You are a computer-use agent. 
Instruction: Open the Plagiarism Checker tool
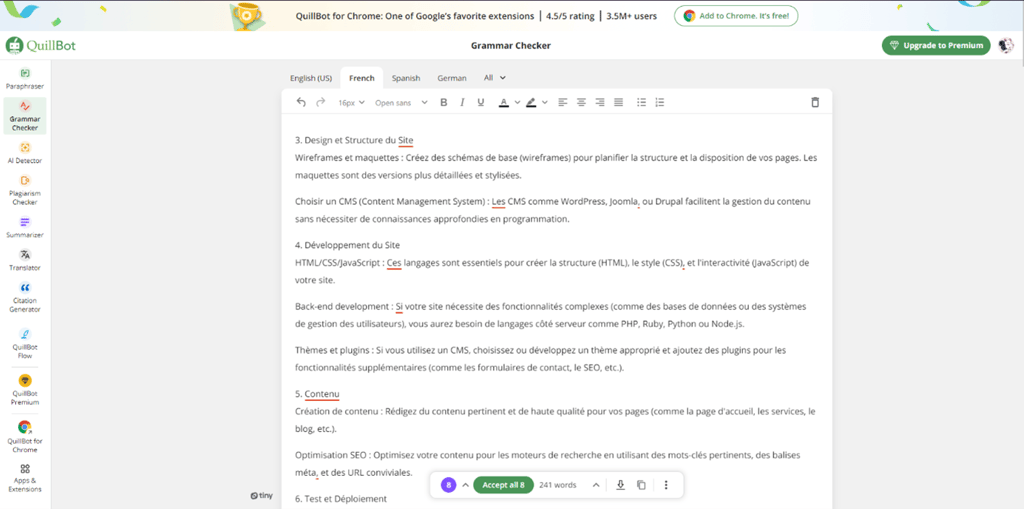(x=25, y=190)
